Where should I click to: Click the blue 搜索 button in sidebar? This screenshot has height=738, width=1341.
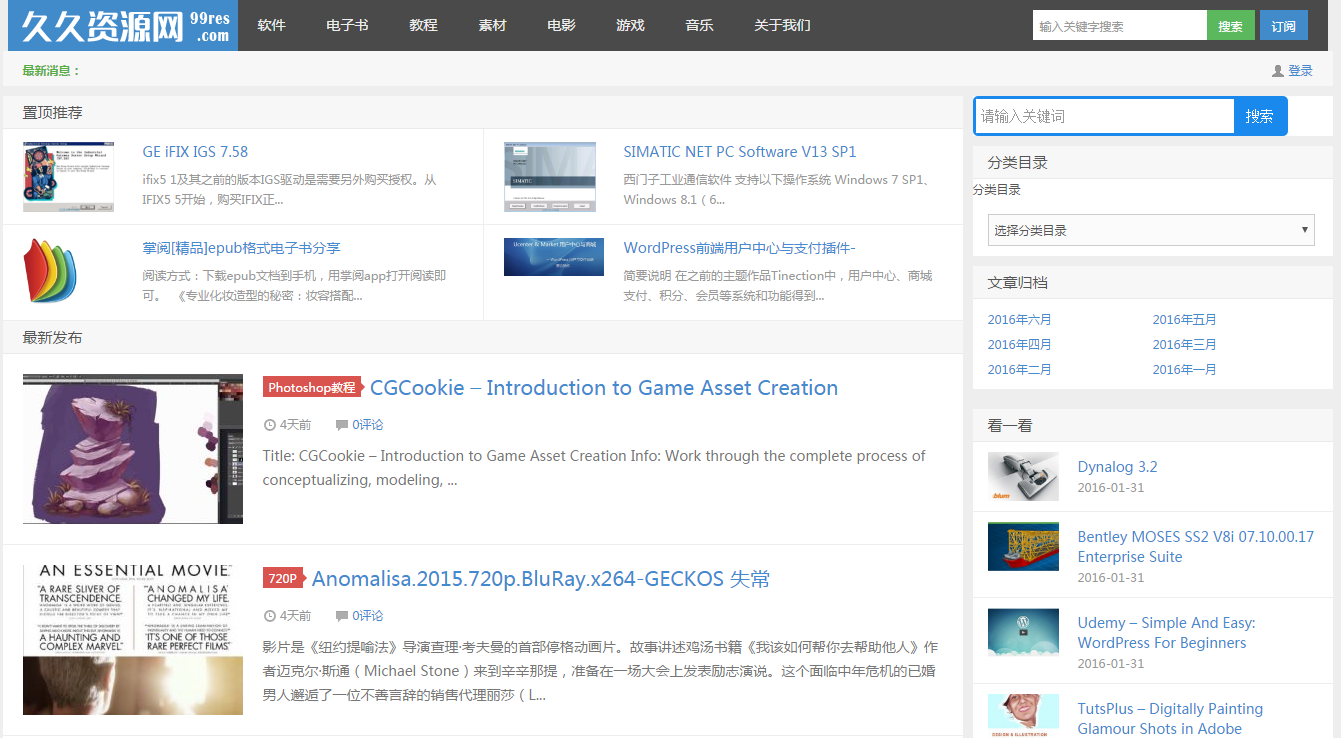point(1259,116)
